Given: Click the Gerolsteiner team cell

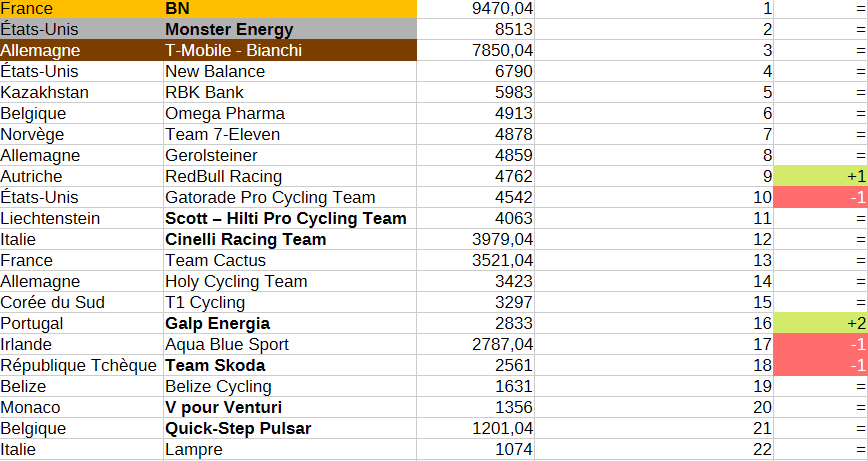Looking at the screenshot, I should [x=290, y=155].
